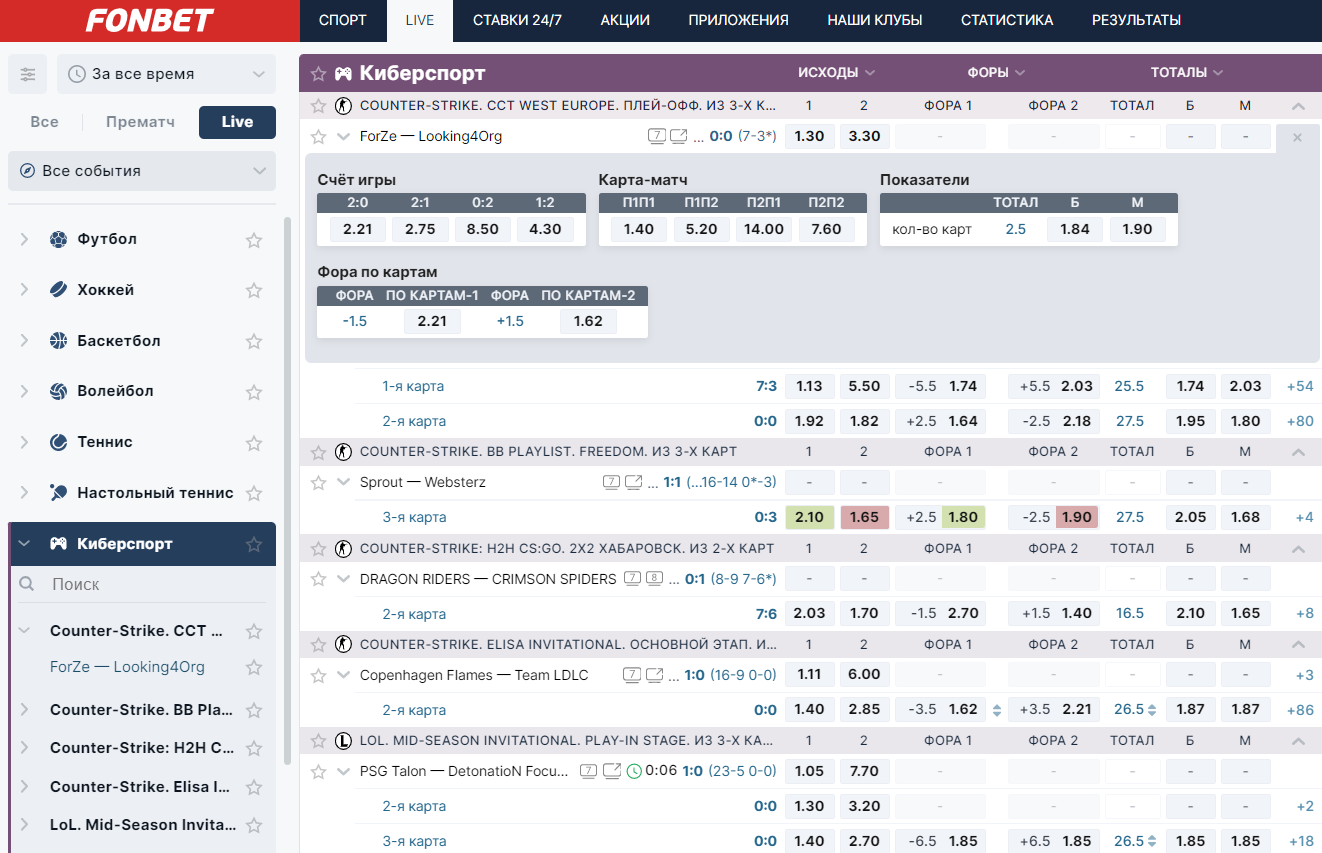Image resolution: width=1322 pixels, height=853 pixels.
Task: Open the СТАВКИ 24/7 top tab
Action: pos(517,20)
